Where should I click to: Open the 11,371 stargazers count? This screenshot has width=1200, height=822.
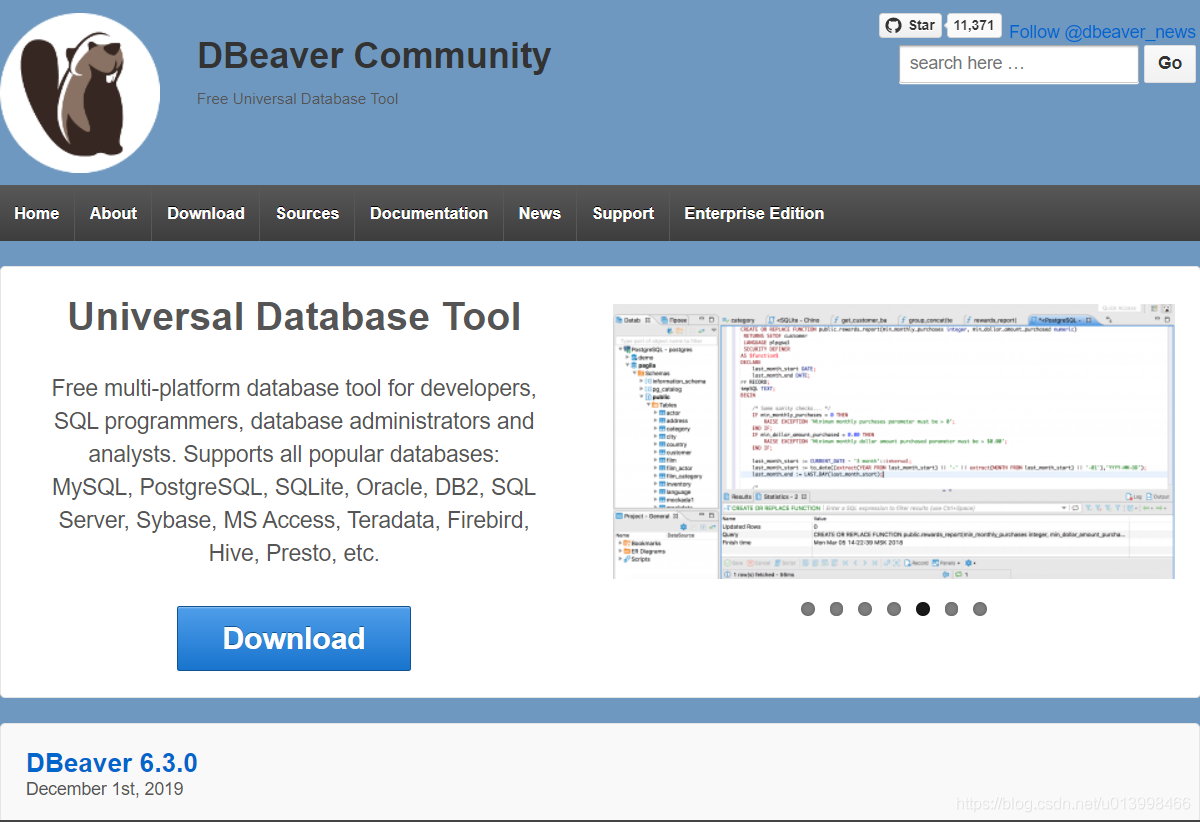click(974, 26)
